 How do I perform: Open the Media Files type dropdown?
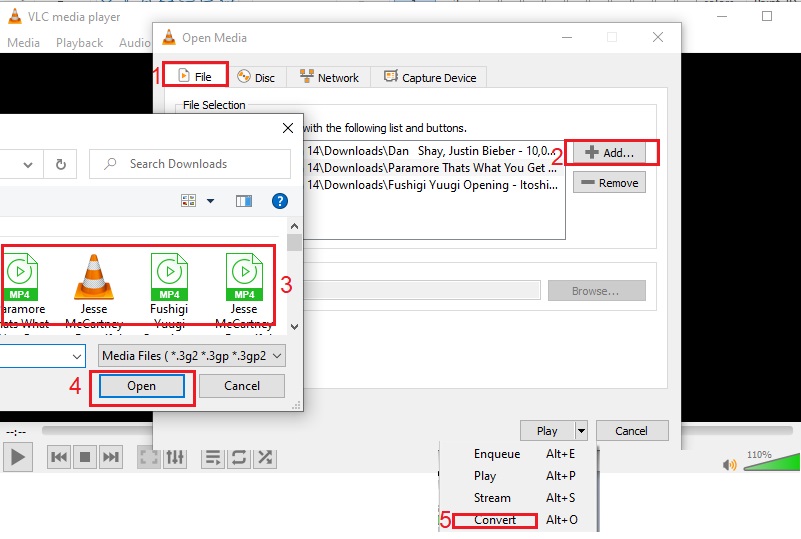tap(192, 356)
